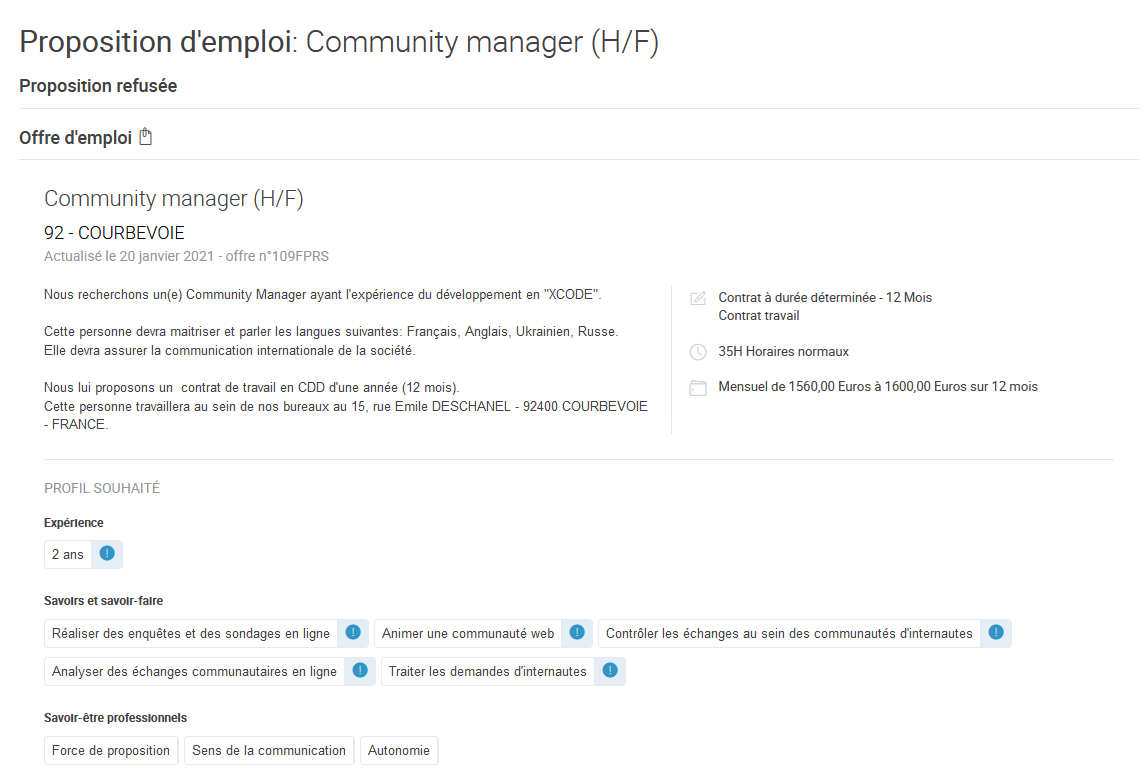The width and height of the screenshot is (1145, 772).
Task: Click info icon next to 2 ans
Action: click(107, 553)
